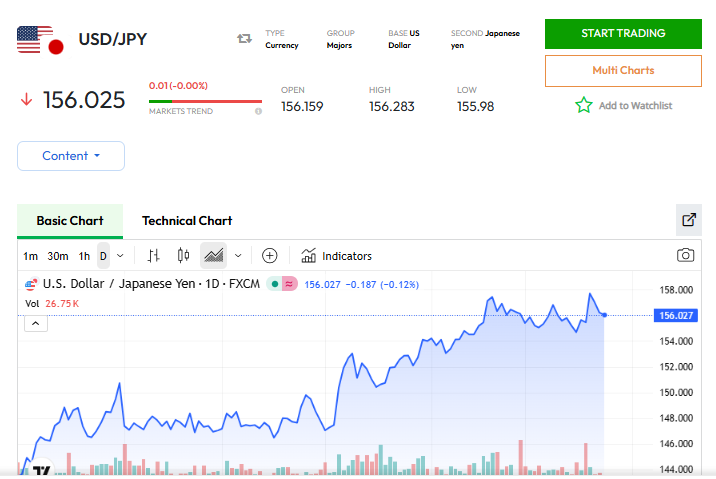Screen dimensions: 716x479
Task: Select the 30m timeframe
Action: (x=58, y=256)
